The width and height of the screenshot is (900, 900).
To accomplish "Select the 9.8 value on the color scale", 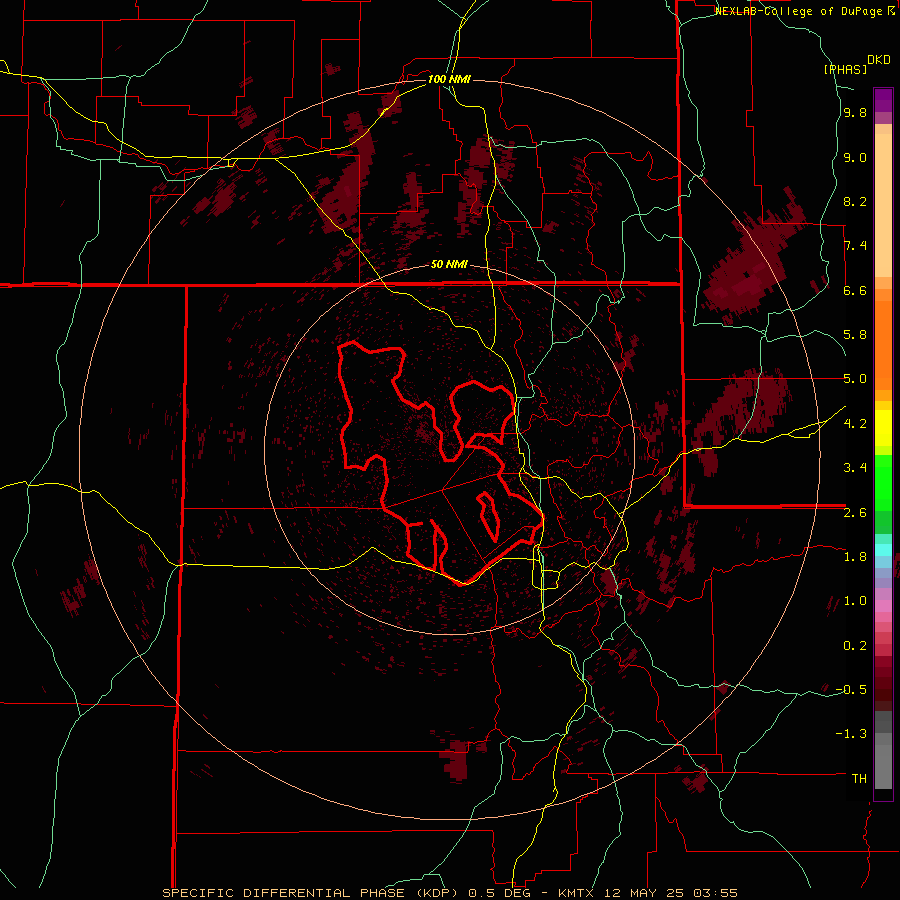I will point(855,113).
